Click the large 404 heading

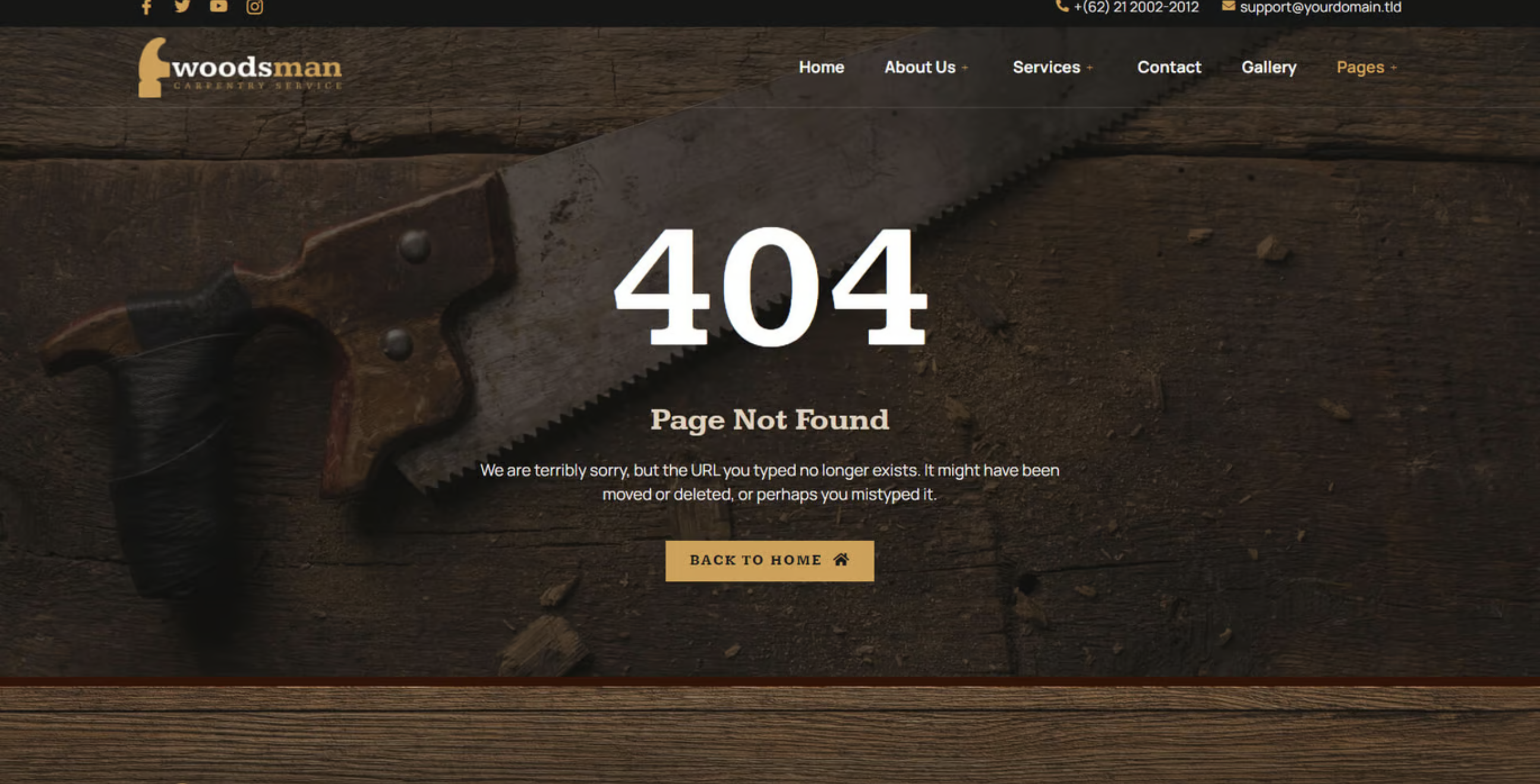[770, 286]
